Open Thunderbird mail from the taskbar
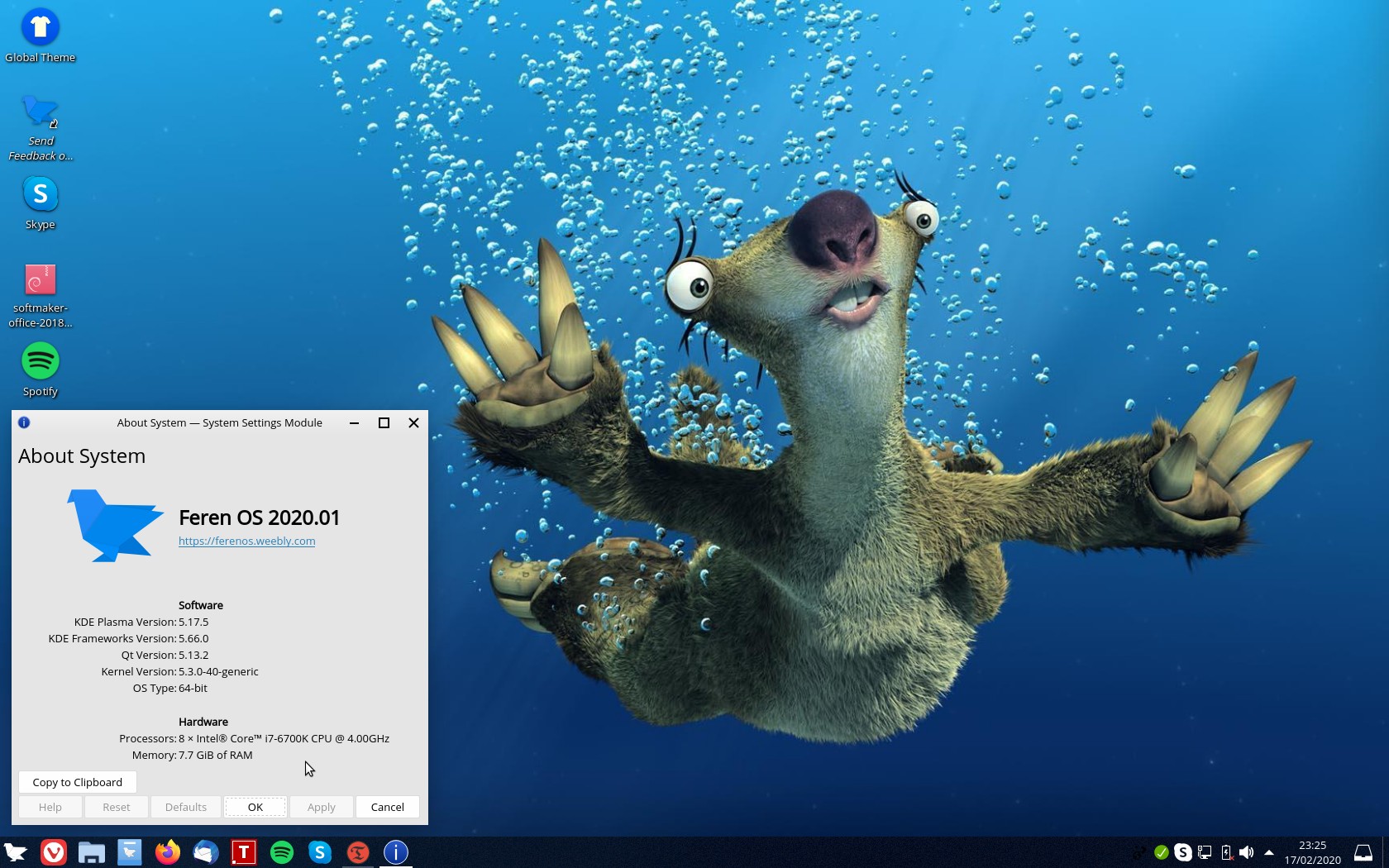The height and width of the screenshot is (868, 1389). pyautogui.click(x=206, y=852)
